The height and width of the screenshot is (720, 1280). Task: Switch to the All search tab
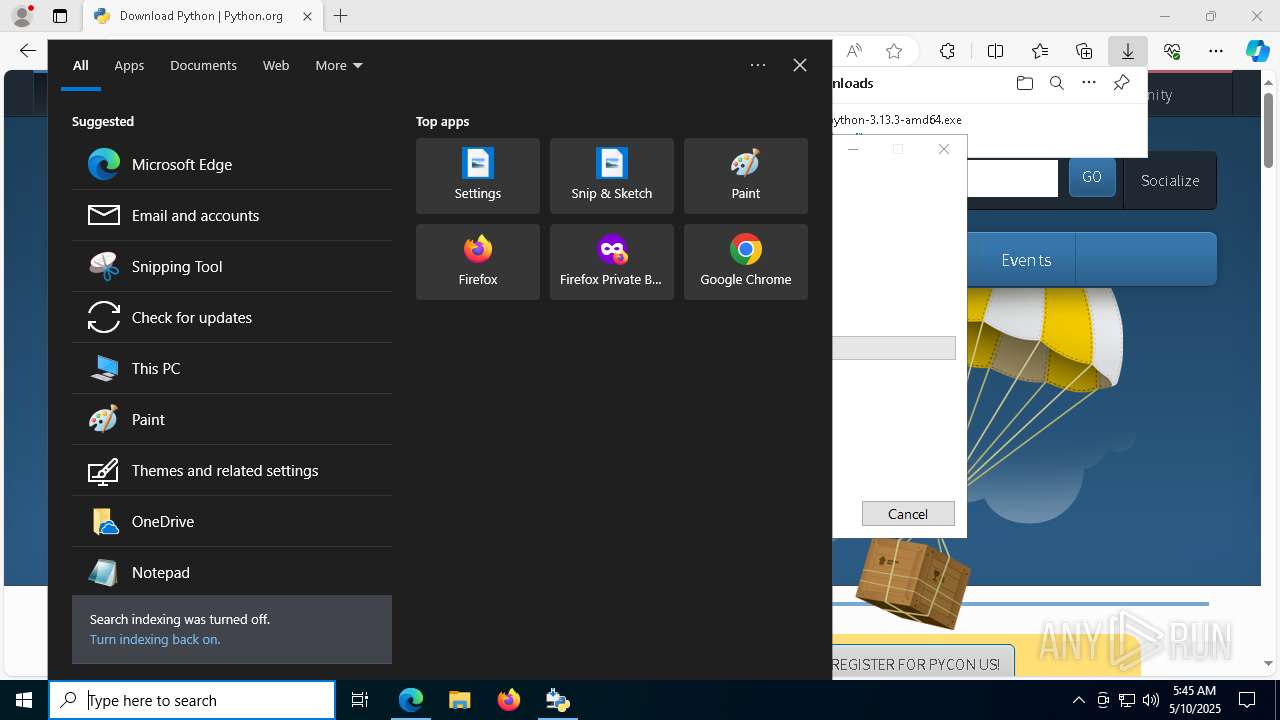pyautogui.click(x=81, y=65)
